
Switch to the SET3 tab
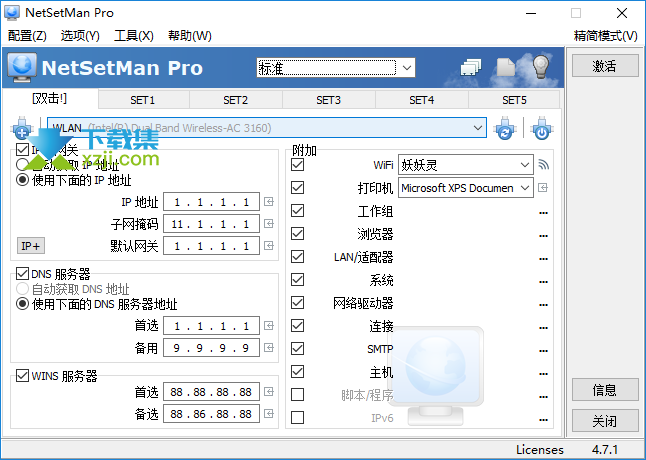click(x=329, y=100)
